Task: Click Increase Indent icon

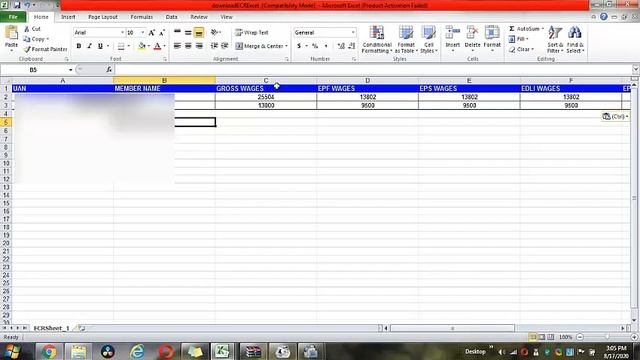Action: click(x=224, y=46)
